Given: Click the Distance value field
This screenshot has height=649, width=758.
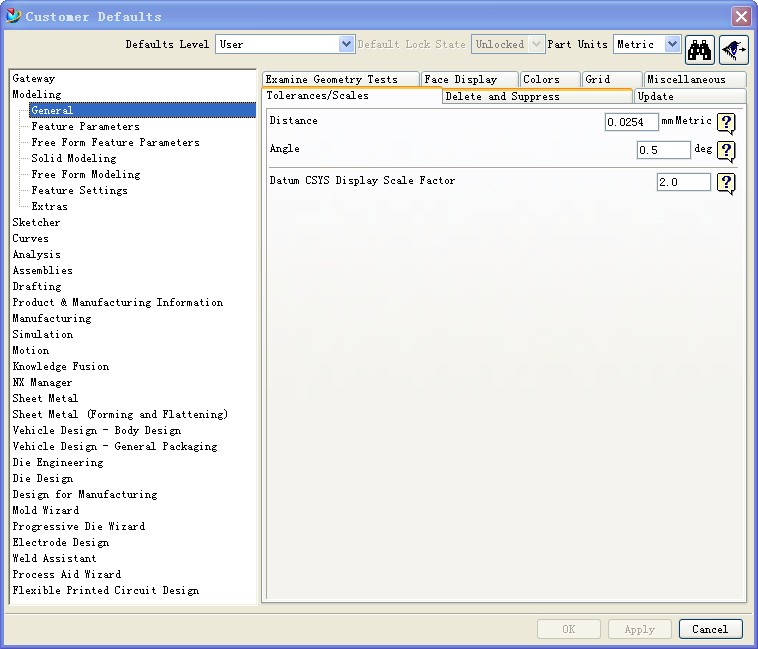Looking at the screenshot, I should (631, 122).
